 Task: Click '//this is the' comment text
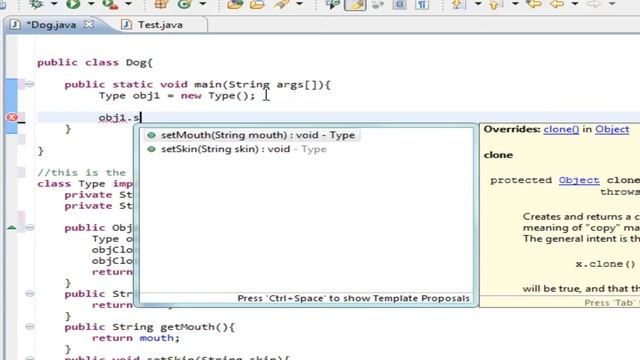coord(82,173)
